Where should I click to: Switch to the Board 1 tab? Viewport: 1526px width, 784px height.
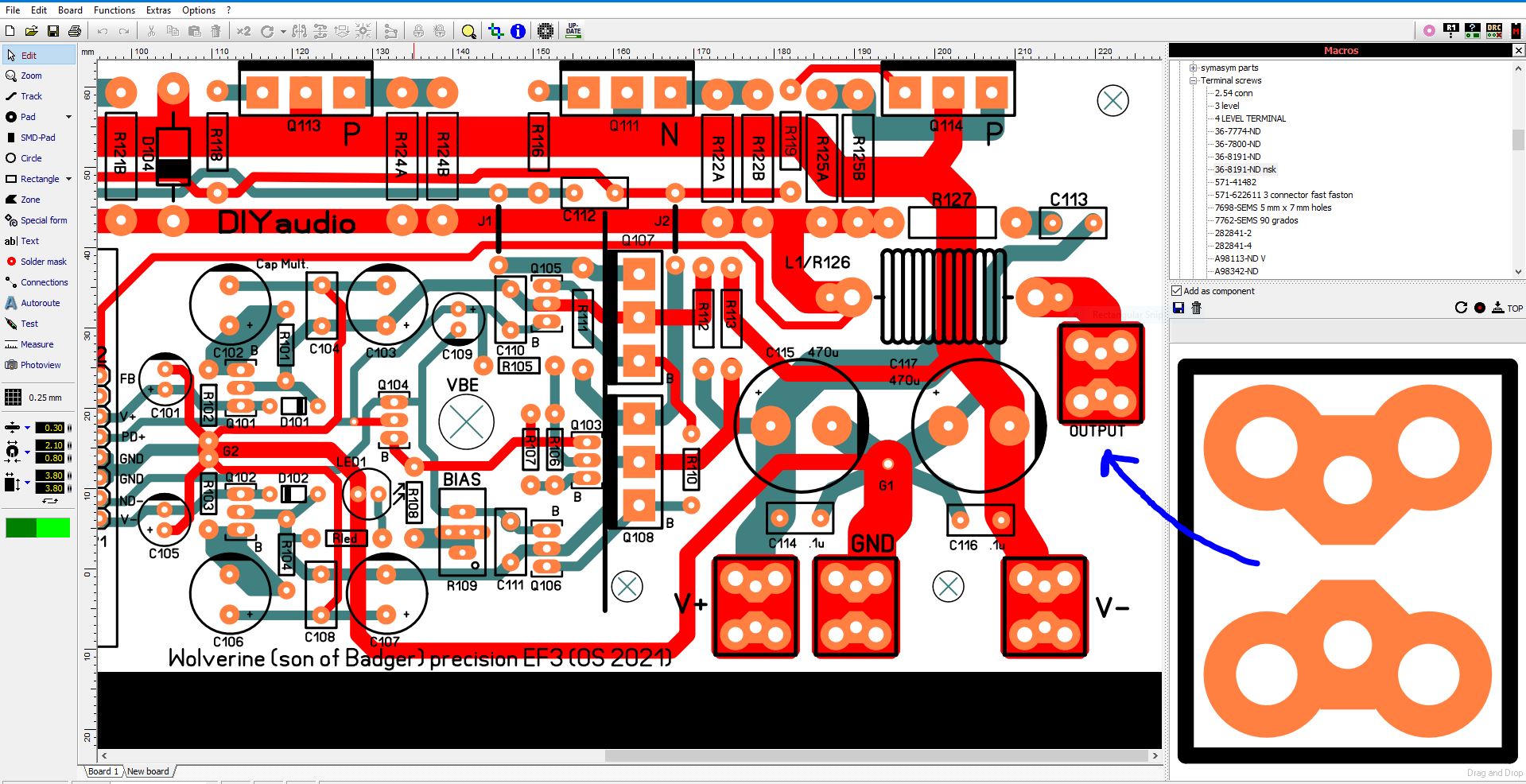coord(103,771)
